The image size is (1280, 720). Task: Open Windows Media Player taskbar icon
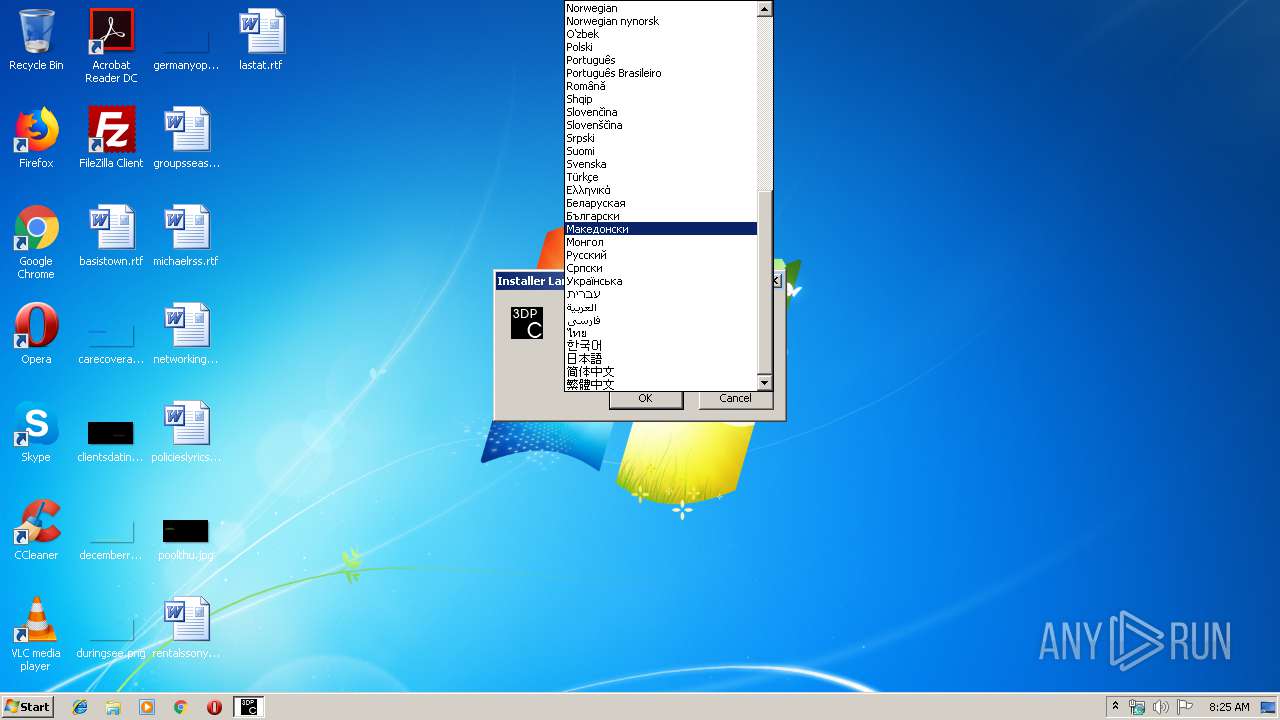tap(147, 707)
